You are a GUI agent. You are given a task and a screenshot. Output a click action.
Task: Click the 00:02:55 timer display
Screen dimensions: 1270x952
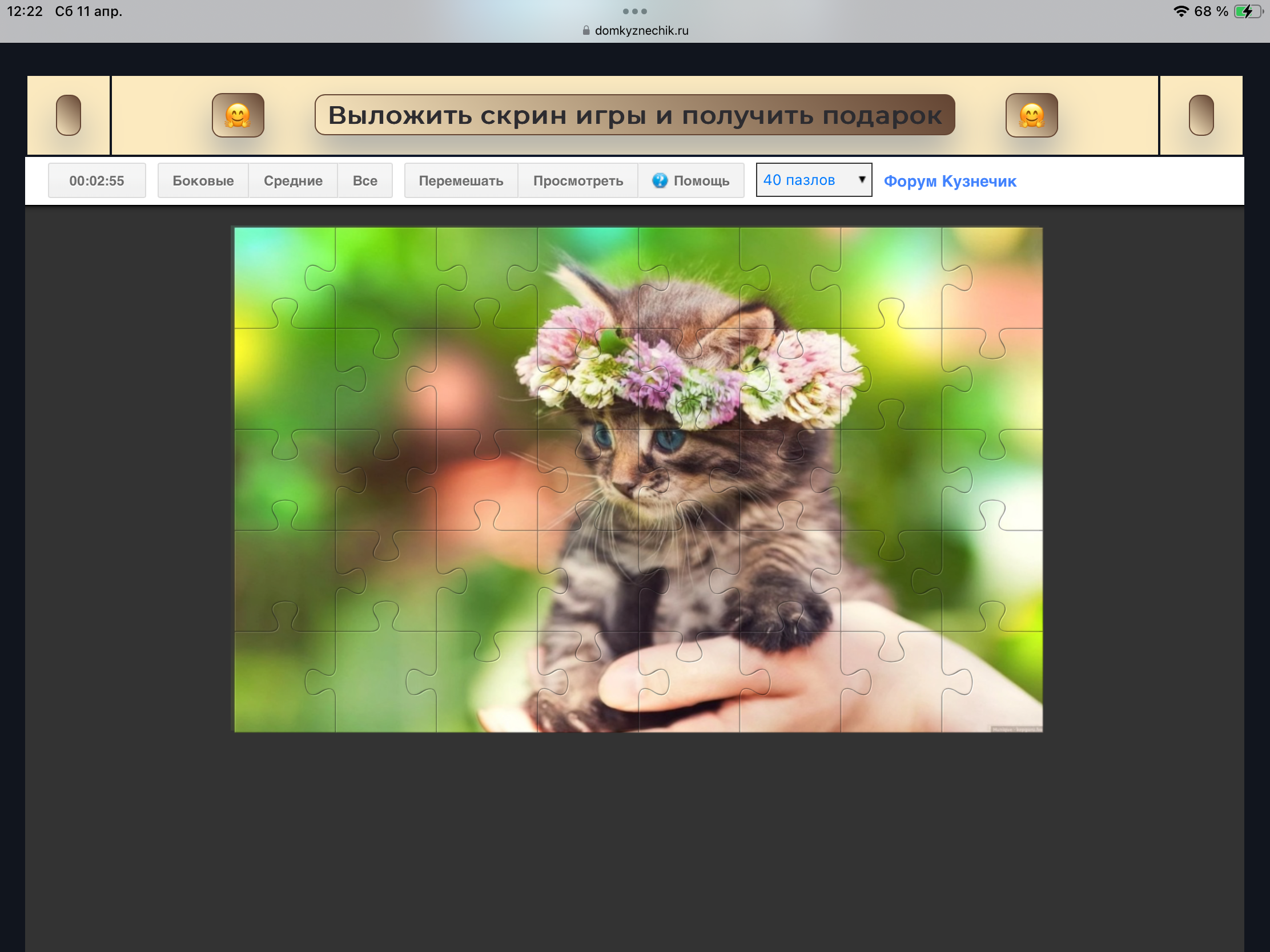(97, 181)
